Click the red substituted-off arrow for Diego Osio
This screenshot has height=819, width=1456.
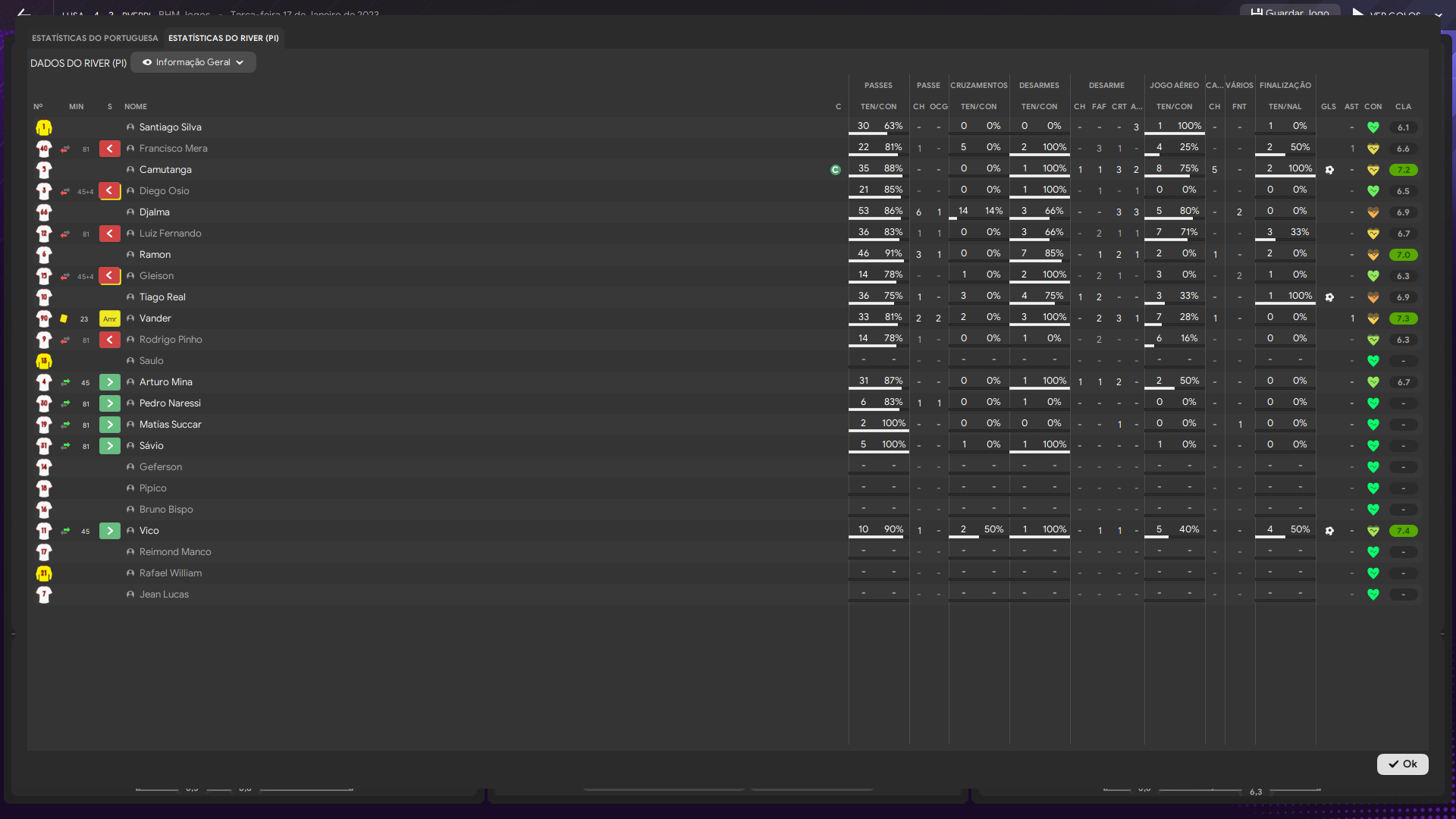(x=110, y=191)
